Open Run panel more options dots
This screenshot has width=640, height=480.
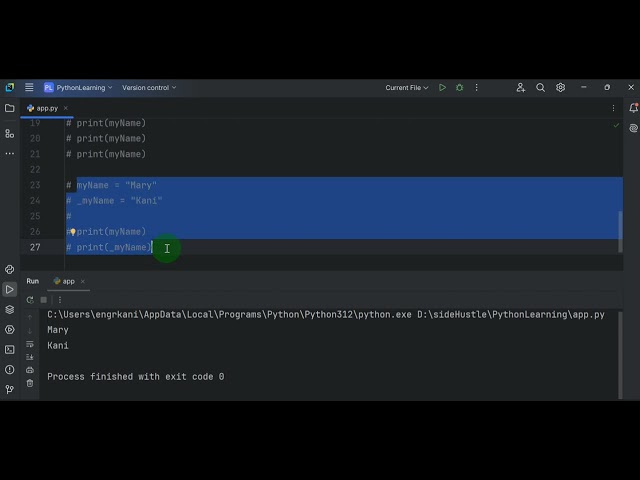click(x=60, y=300)
